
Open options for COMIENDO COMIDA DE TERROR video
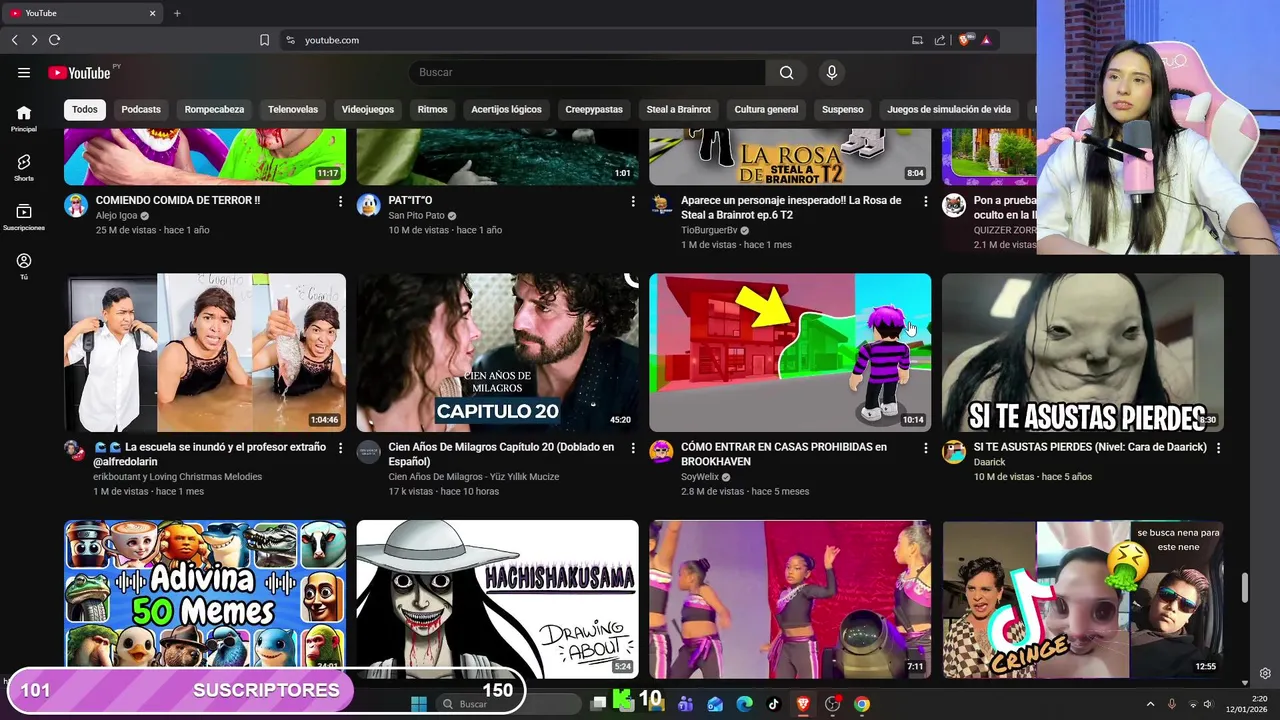340,201
